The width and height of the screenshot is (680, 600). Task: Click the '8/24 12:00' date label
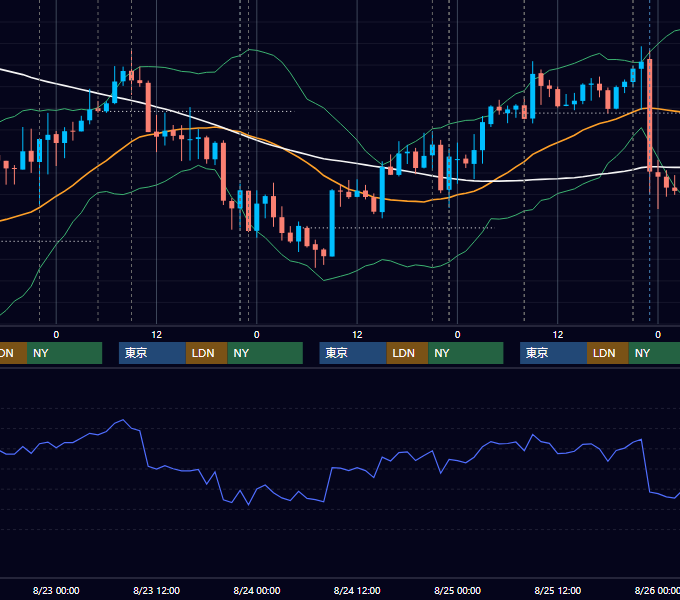[357, 590]
